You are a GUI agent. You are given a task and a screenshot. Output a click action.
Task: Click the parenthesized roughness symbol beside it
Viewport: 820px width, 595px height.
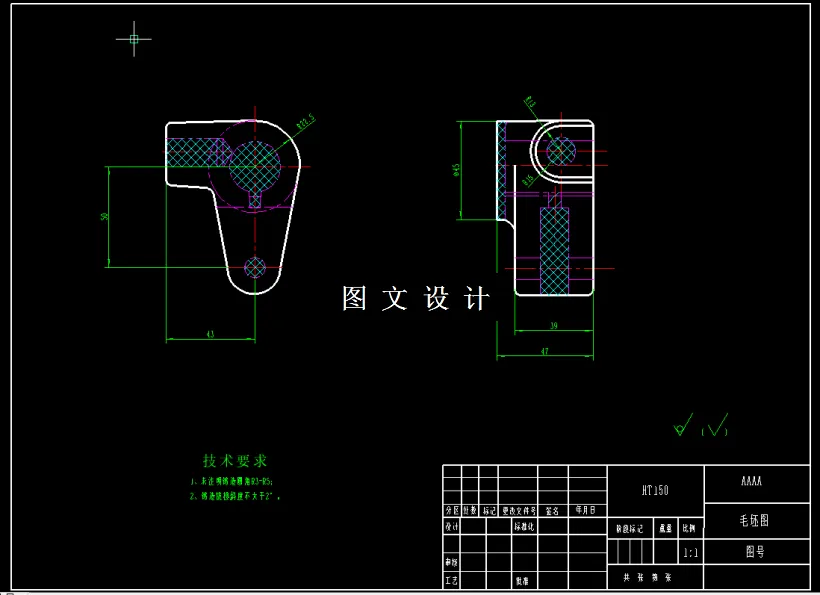point(715,429)
